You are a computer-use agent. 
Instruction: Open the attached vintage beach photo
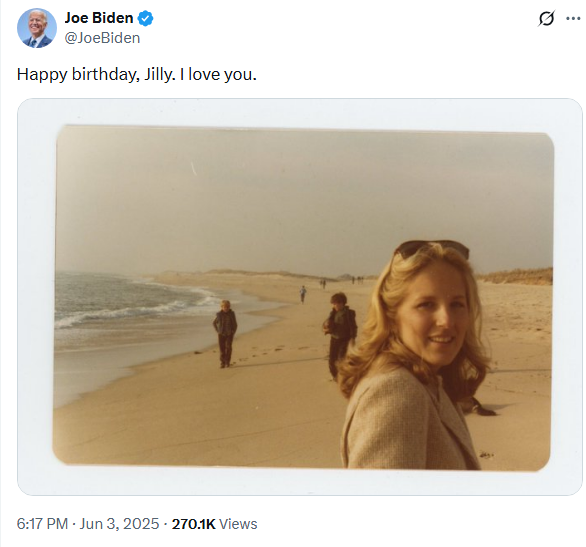pos(300,297)
